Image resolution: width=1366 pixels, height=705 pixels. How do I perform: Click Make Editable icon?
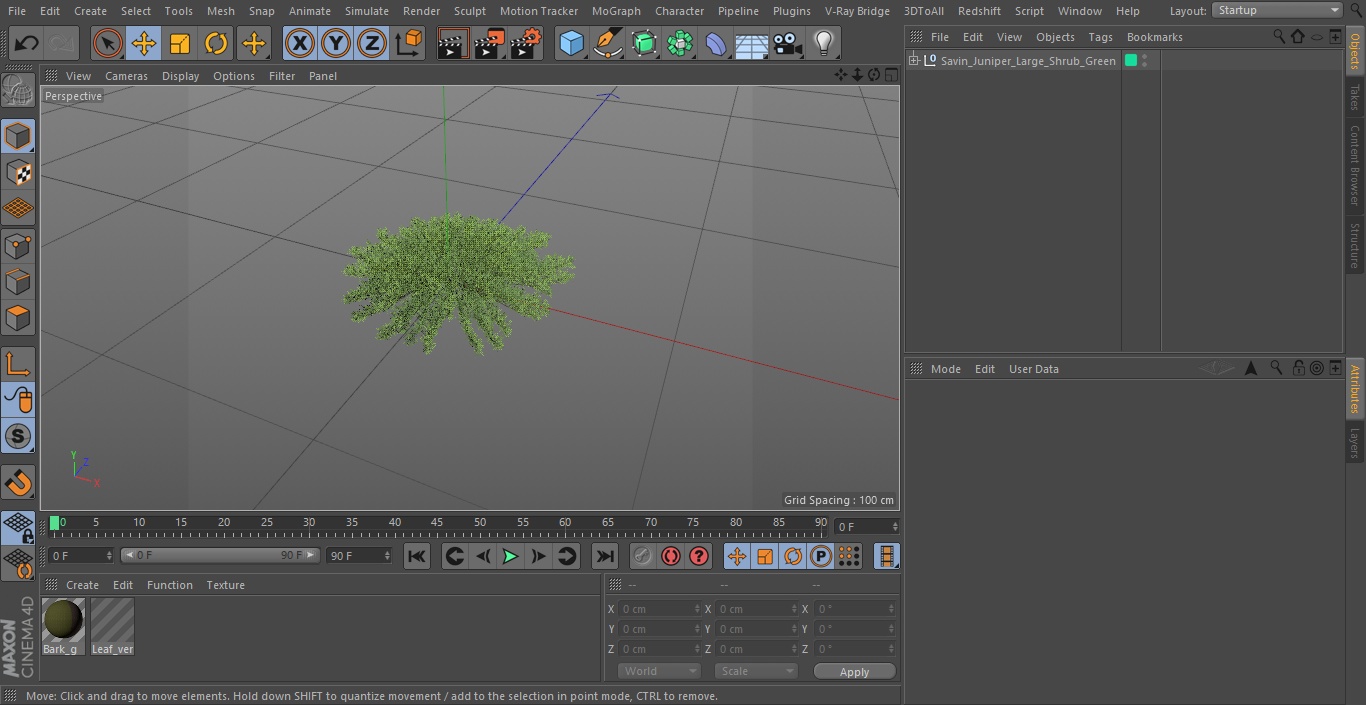[x=18, y=91]
